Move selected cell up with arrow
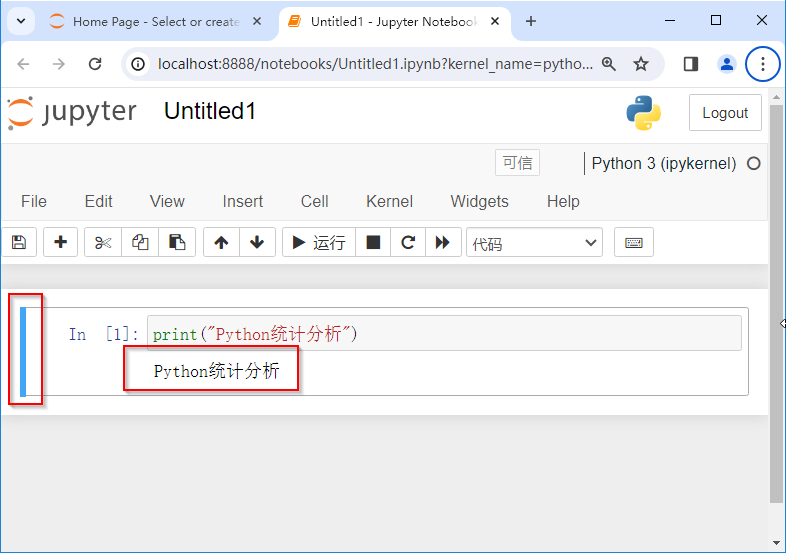The height and width of the screenshot is (553, 786). tap(221, 242)
